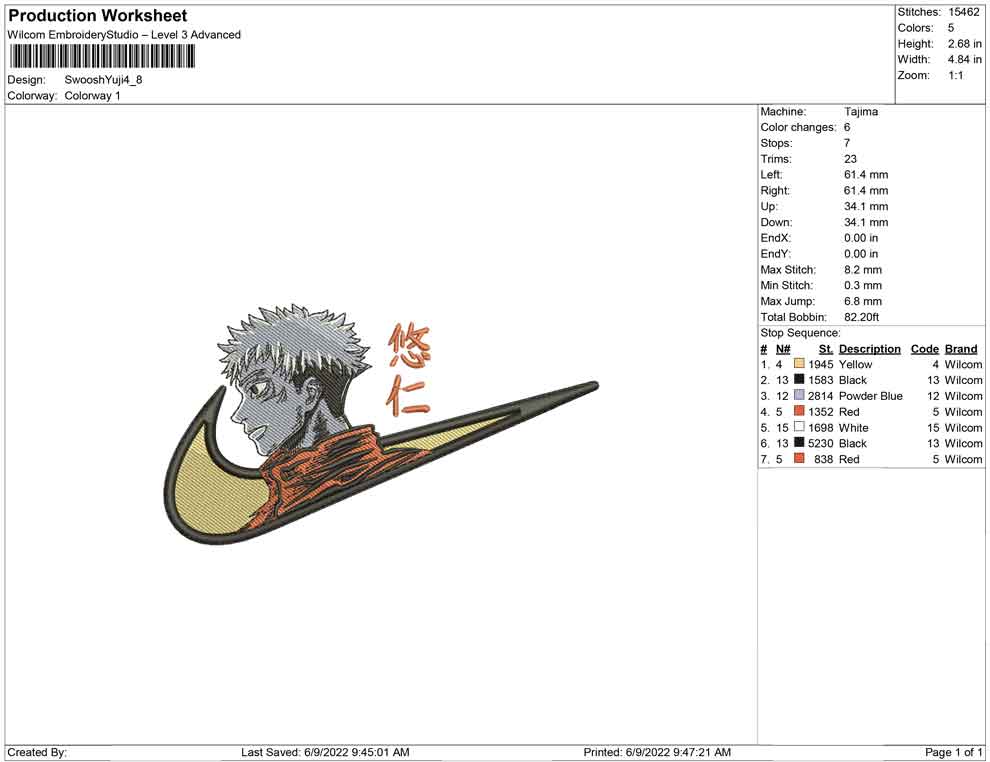Viewport: 990px width, 762px height.
Task: Click 'Last Saved: 6/9/2022 9:45:01 AM'
Action: pos(325,752)
